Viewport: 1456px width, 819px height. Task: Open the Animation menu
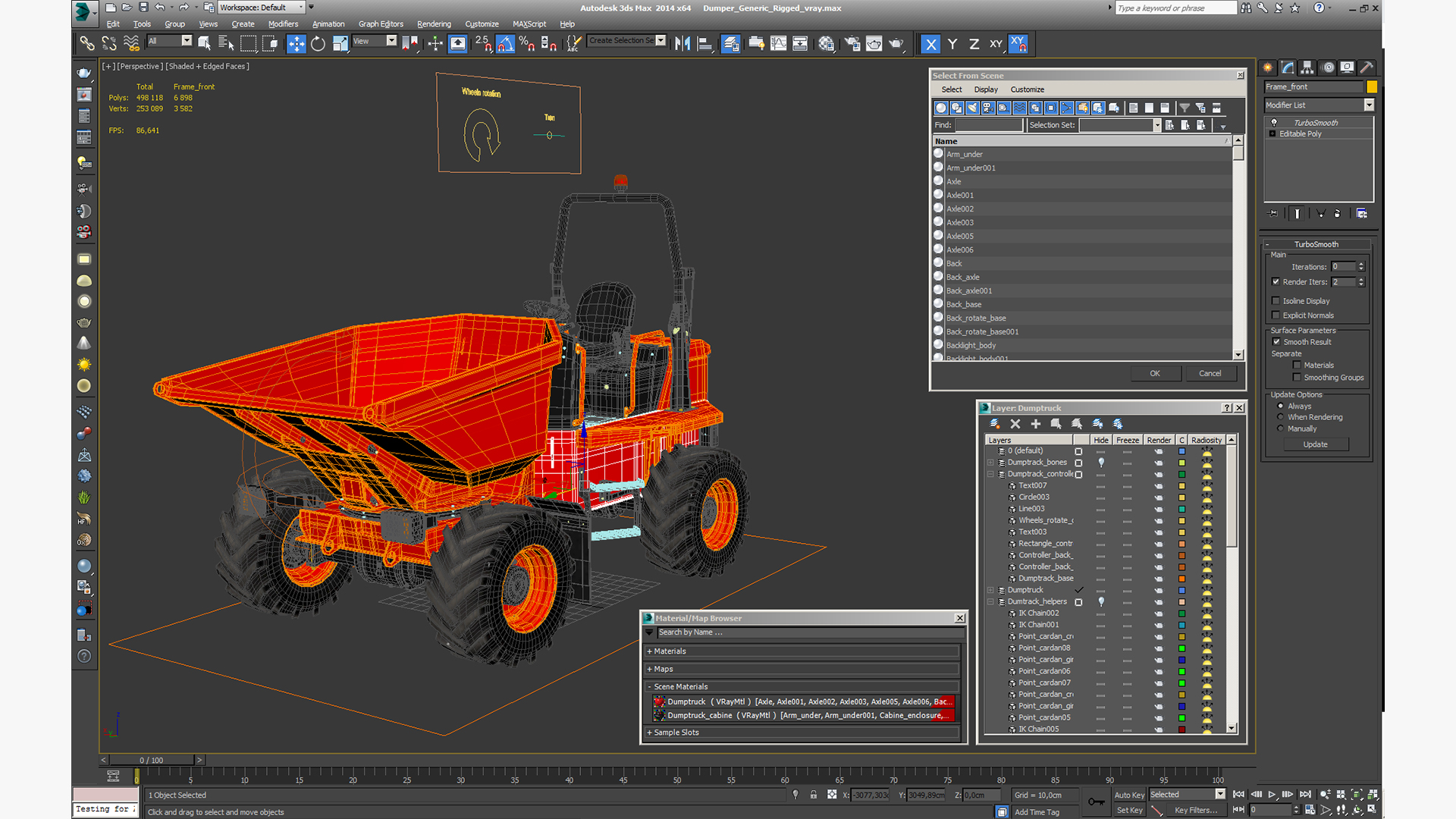tap(328, 24)
